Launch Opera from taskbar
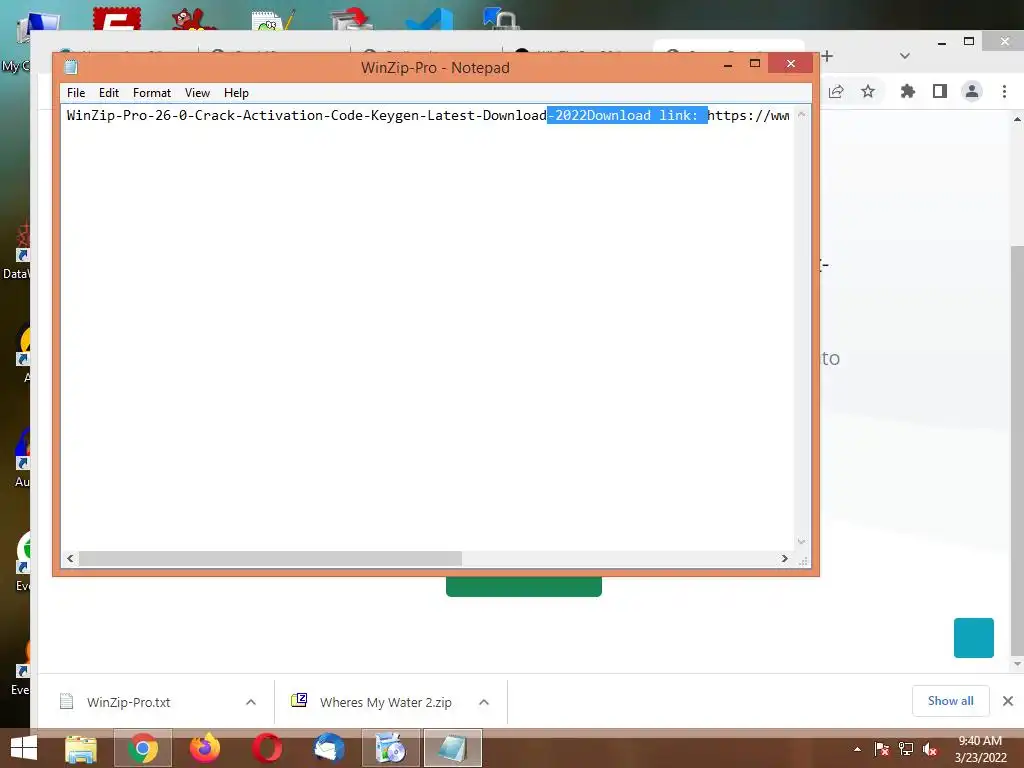Screen dimensions: 1024x768 coord(267,748)
